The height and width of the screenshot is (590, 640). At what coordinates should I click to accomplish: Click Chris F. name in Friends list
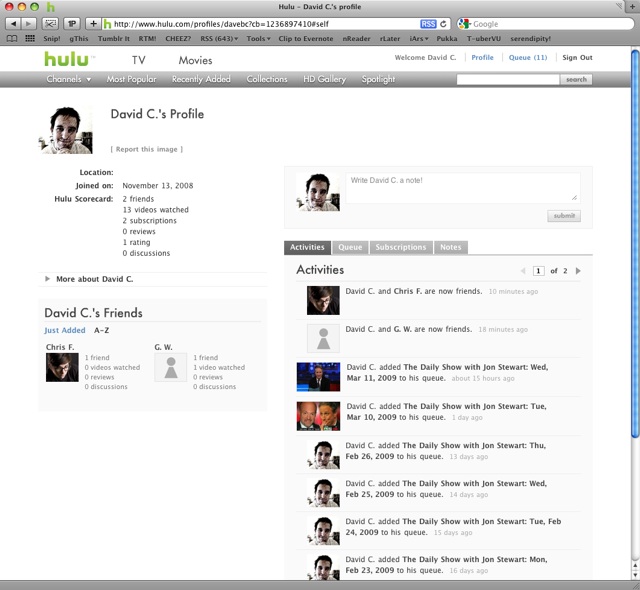(60, 347)
